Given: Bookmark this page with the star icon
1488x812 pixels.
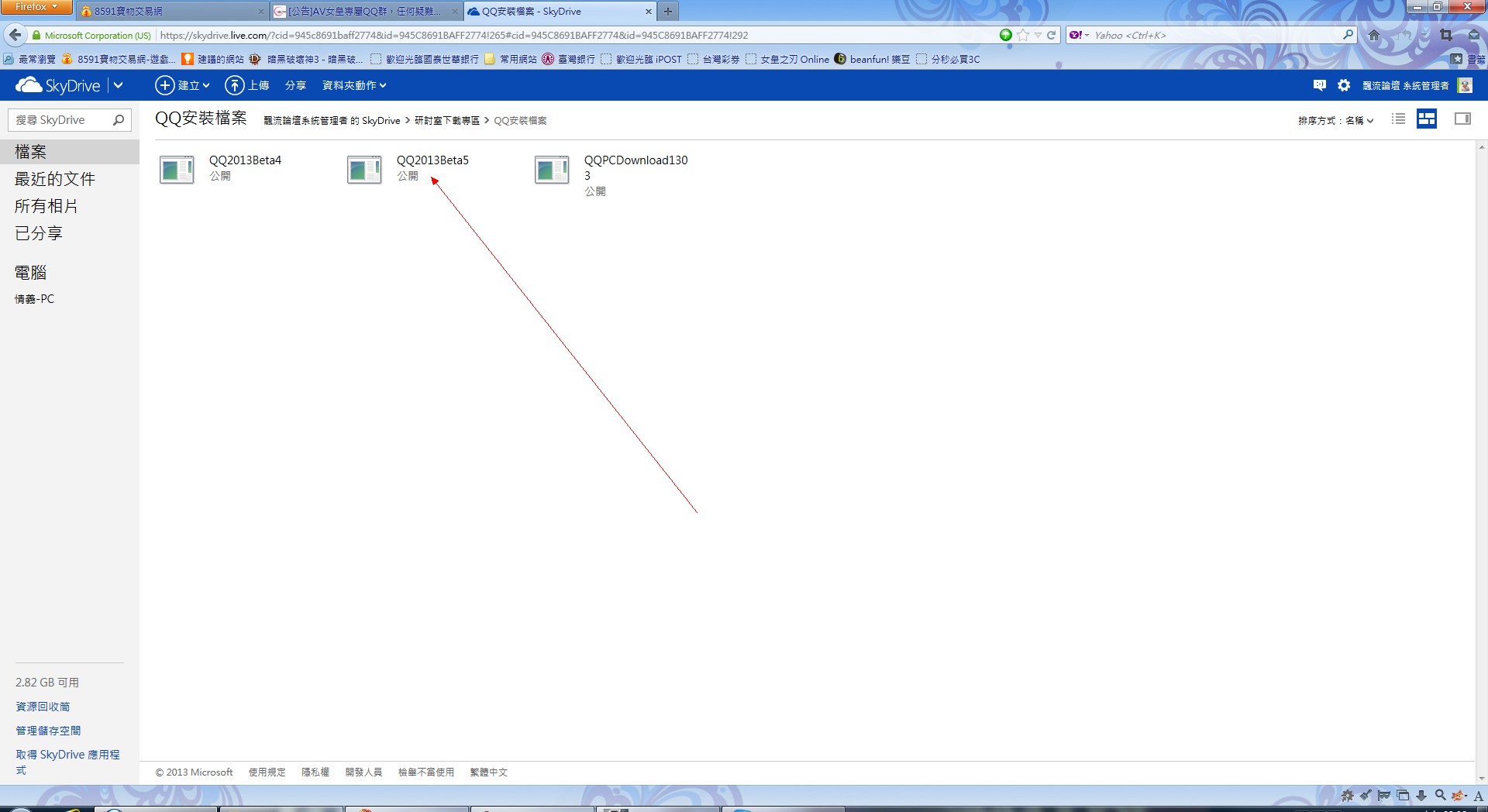Looking at the screenshot, I should (x=1023, y=35).
